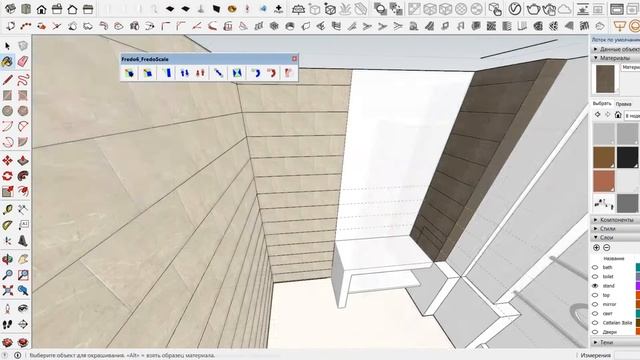Expand the Тени panel
The height and width of the screenshot is (360, 640).
[616, 342]
